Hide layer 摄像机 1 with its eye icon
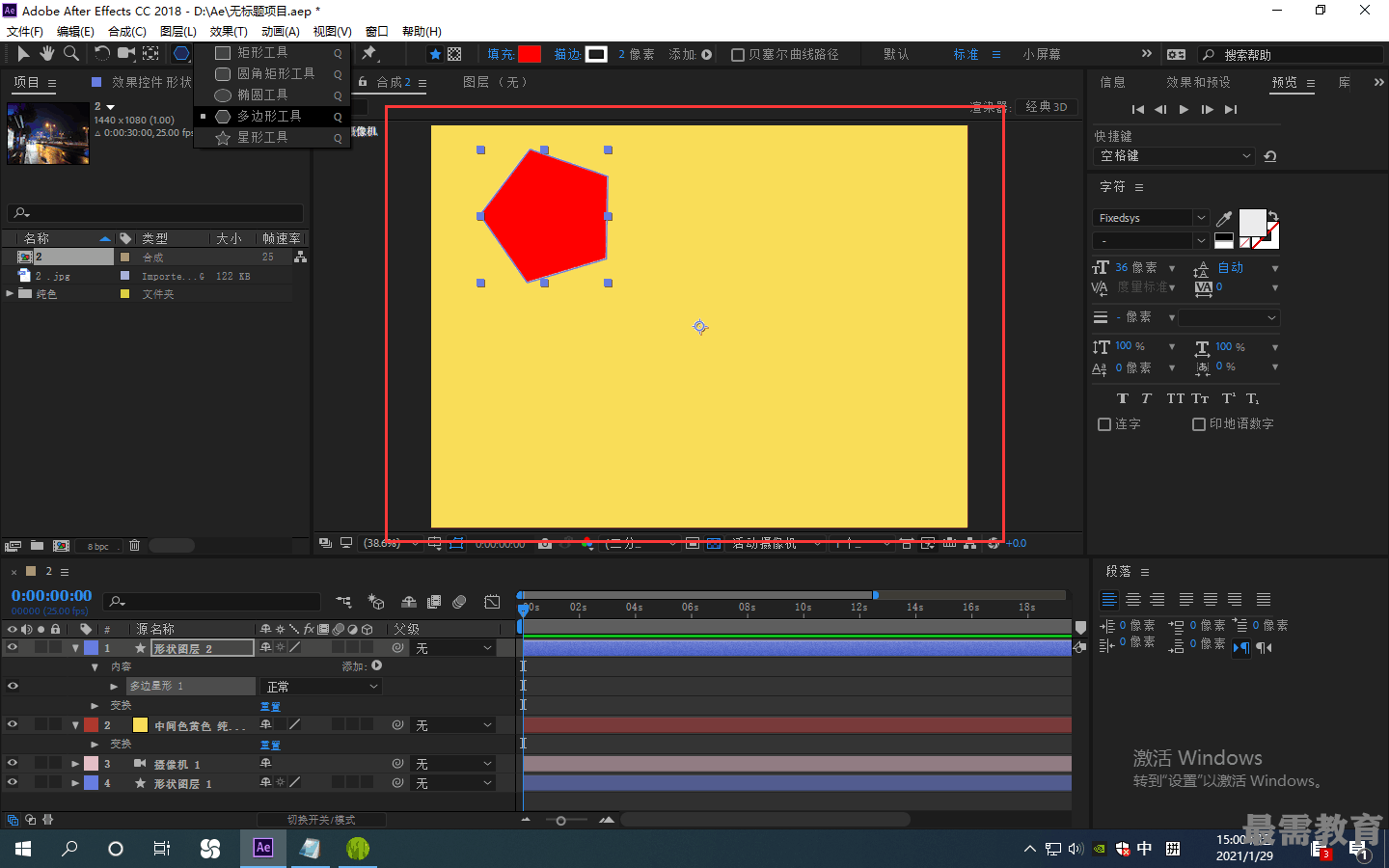Screen dimensions: 1389x868 click(13, 763)
